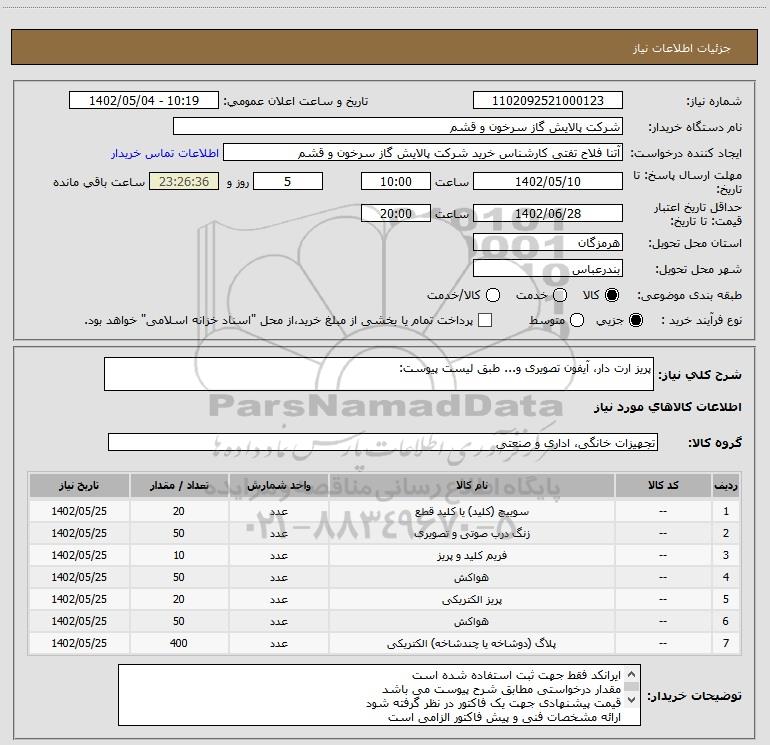Click the item name فریم کلید و پریز
Screen dimensions: 770x745
(x=471, y=555)
